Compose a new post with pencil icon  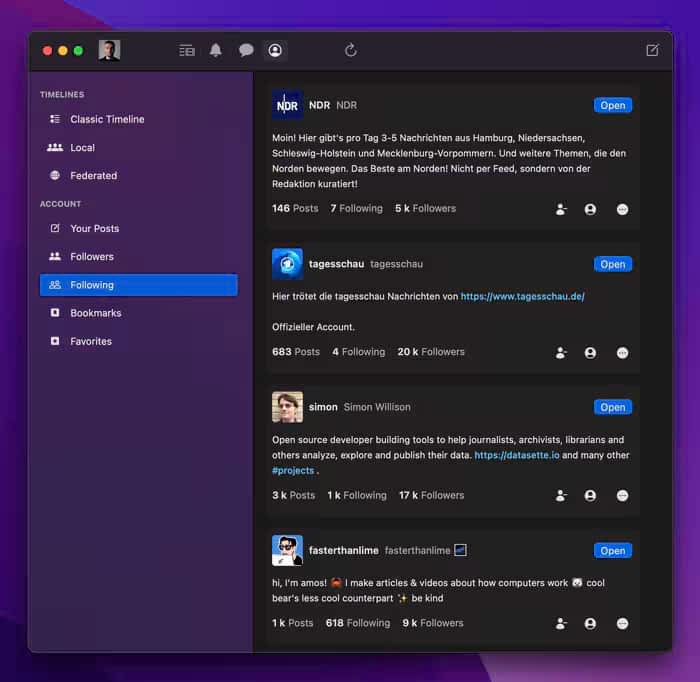coord(652,50)
